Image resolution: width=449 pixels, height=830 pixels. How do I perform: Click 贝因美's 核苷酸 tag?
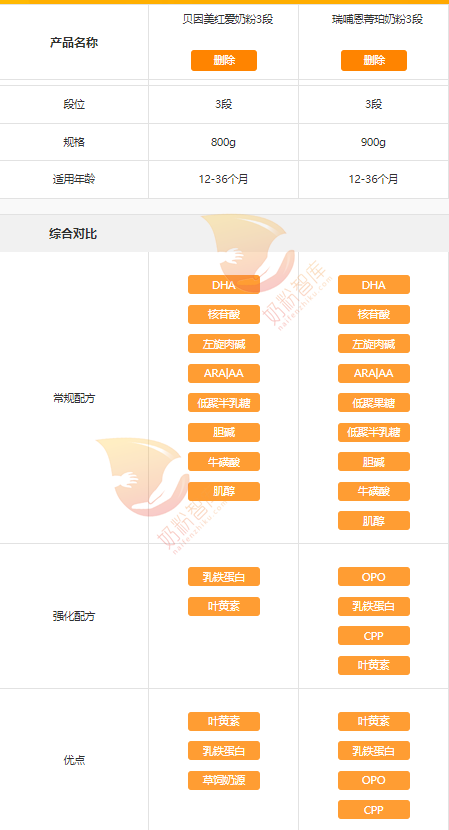click(224, 314)
